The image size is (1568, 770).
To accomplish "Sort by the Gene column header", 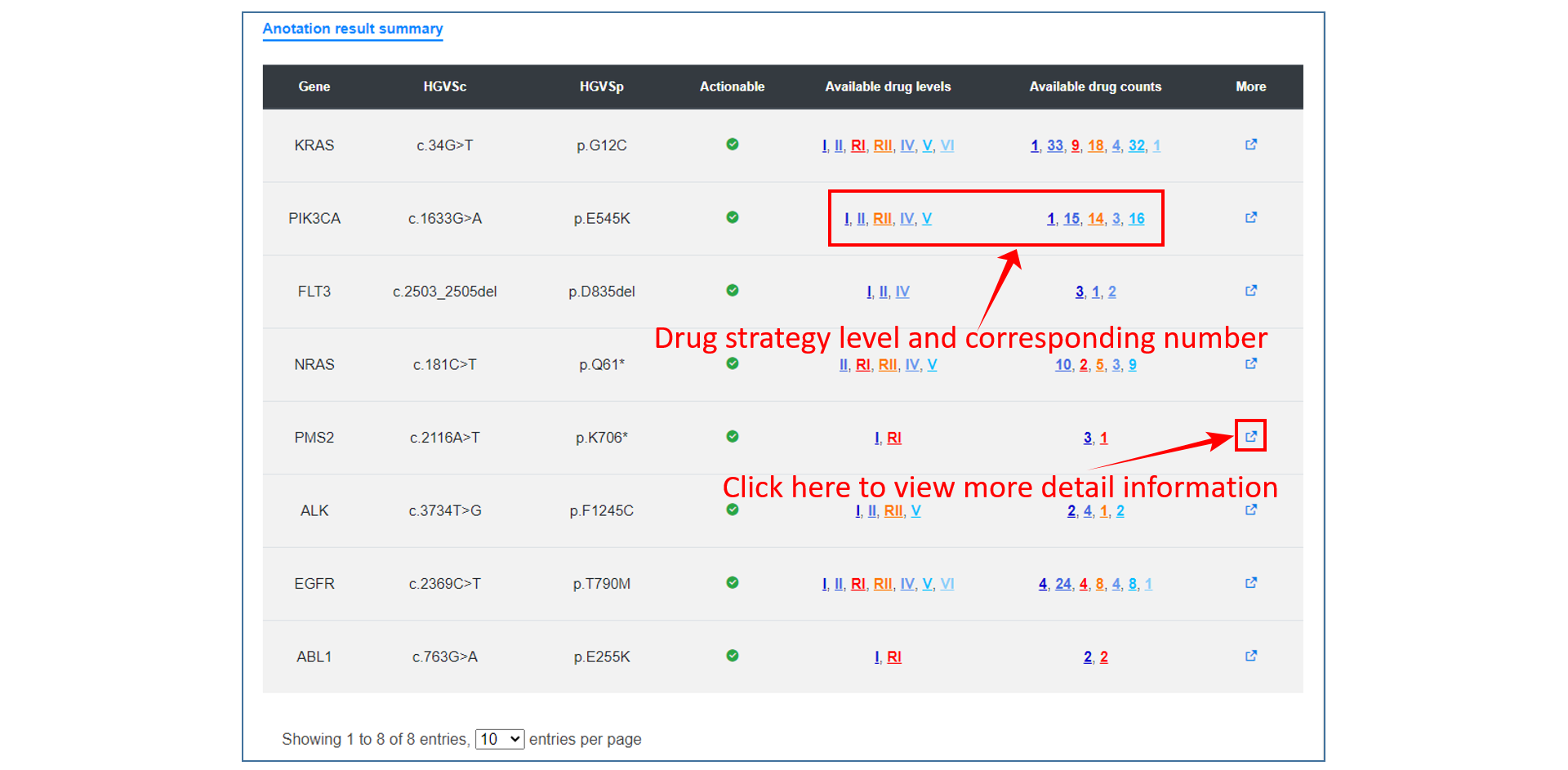I will coord(314,87).
